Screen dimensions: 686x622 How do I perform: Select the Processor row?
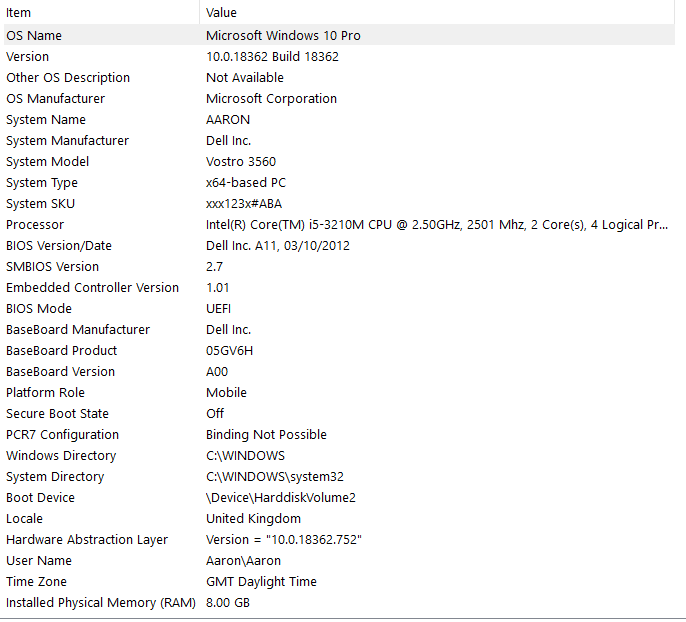pos(35,225)
